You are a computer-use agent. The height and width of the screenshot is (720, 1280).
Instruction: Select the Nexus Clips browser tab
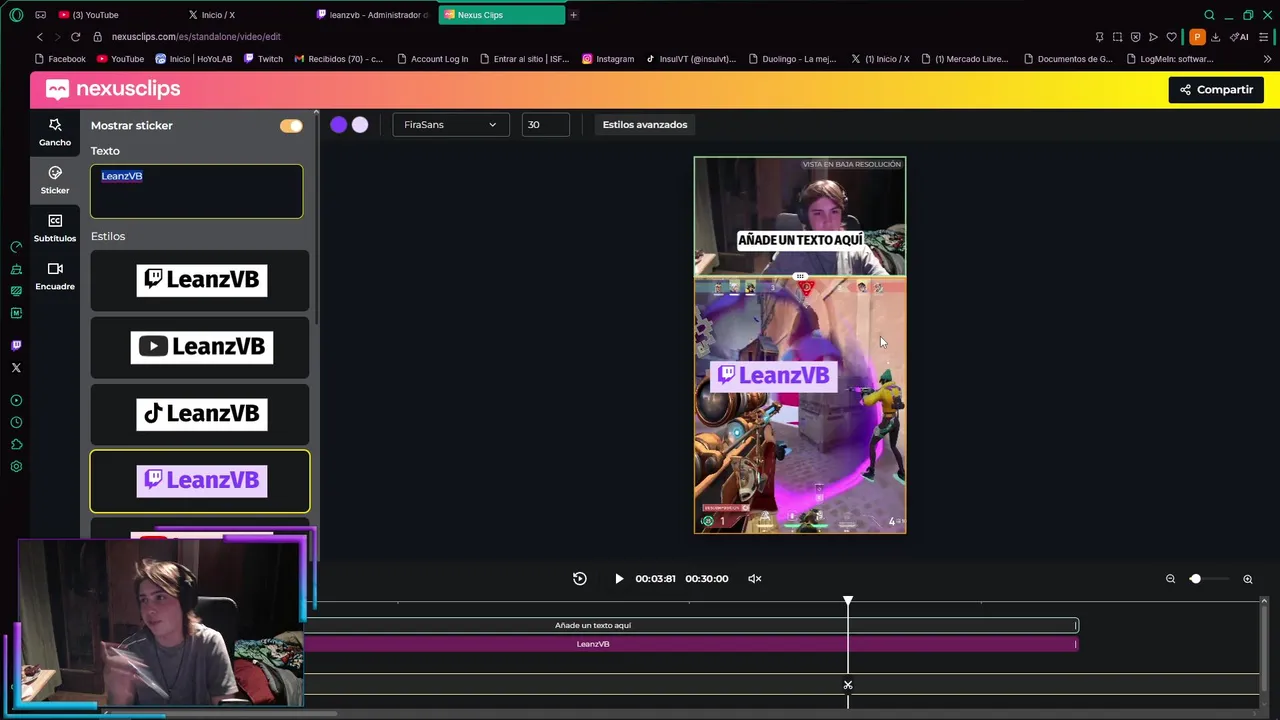tap(500, 15)
